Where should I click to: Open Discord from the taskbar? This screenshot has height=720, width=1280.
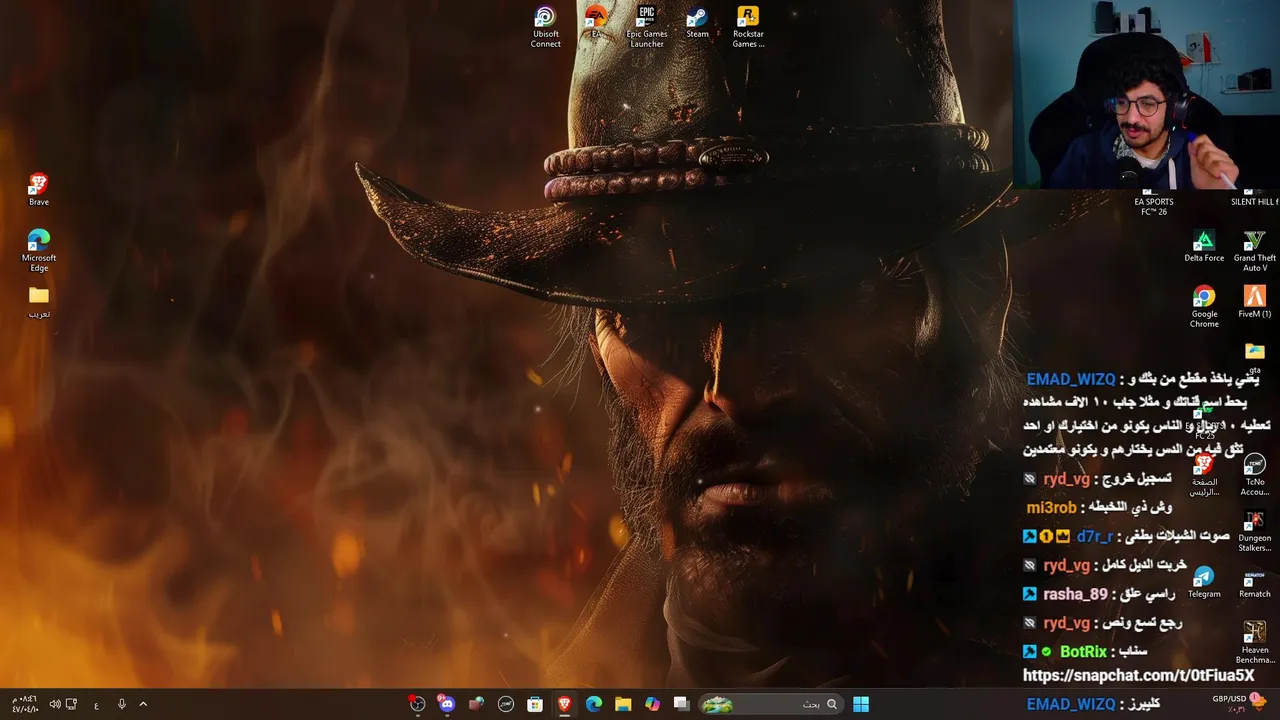[447, 704]
